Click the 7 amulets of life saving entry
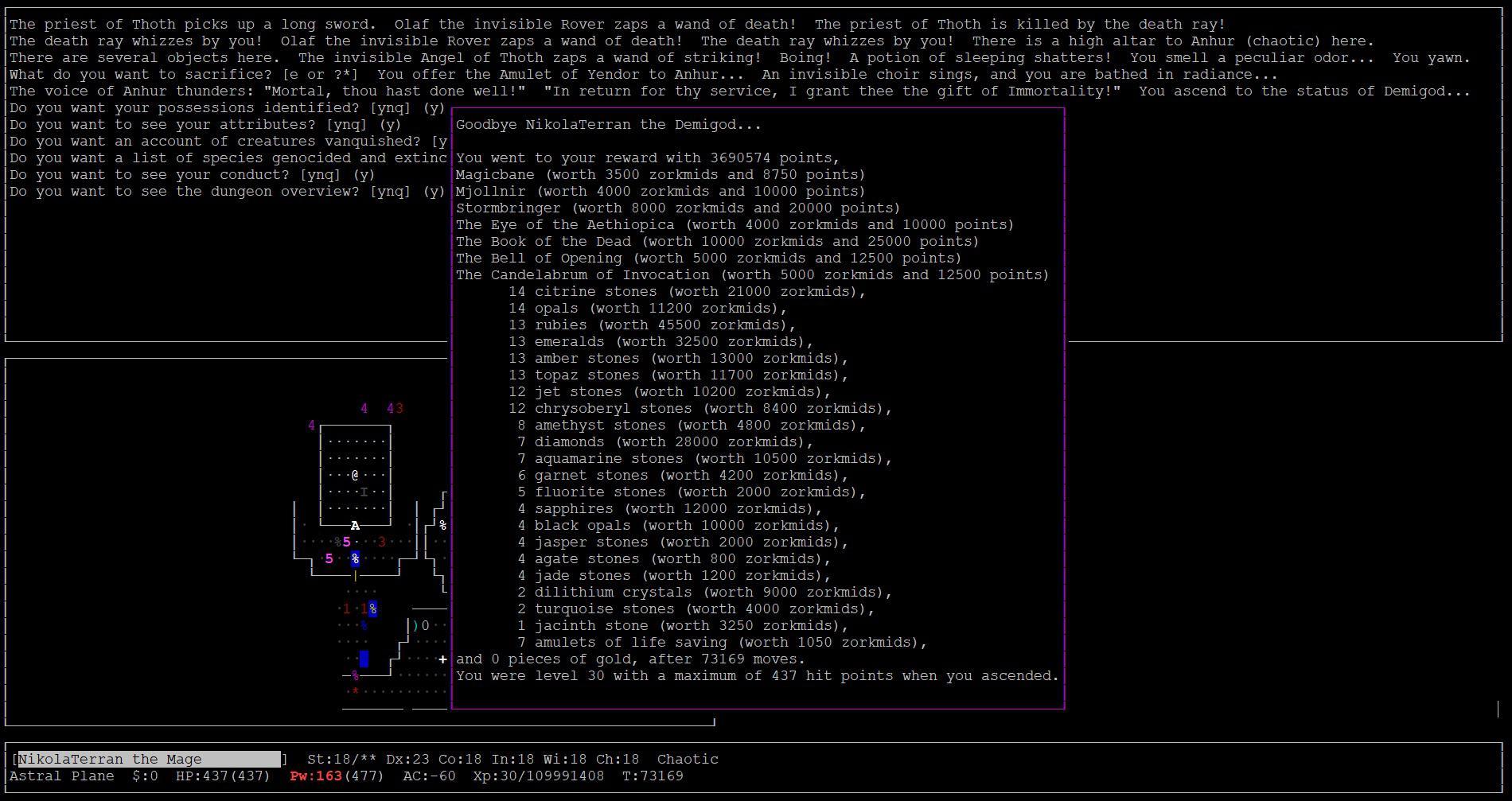1512x801 pixels. coord(721,643)
